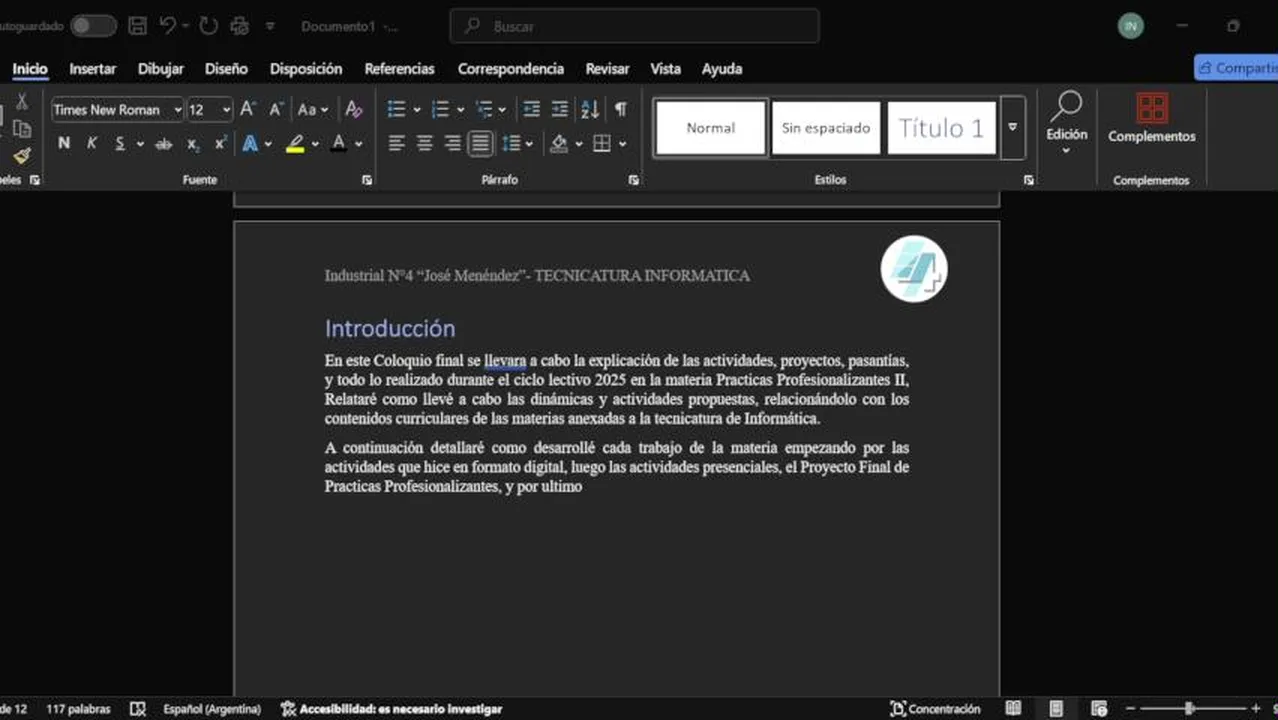Increase font size with the larger A
Viewport: 1278px width, 720px height.
coord(248,109)
